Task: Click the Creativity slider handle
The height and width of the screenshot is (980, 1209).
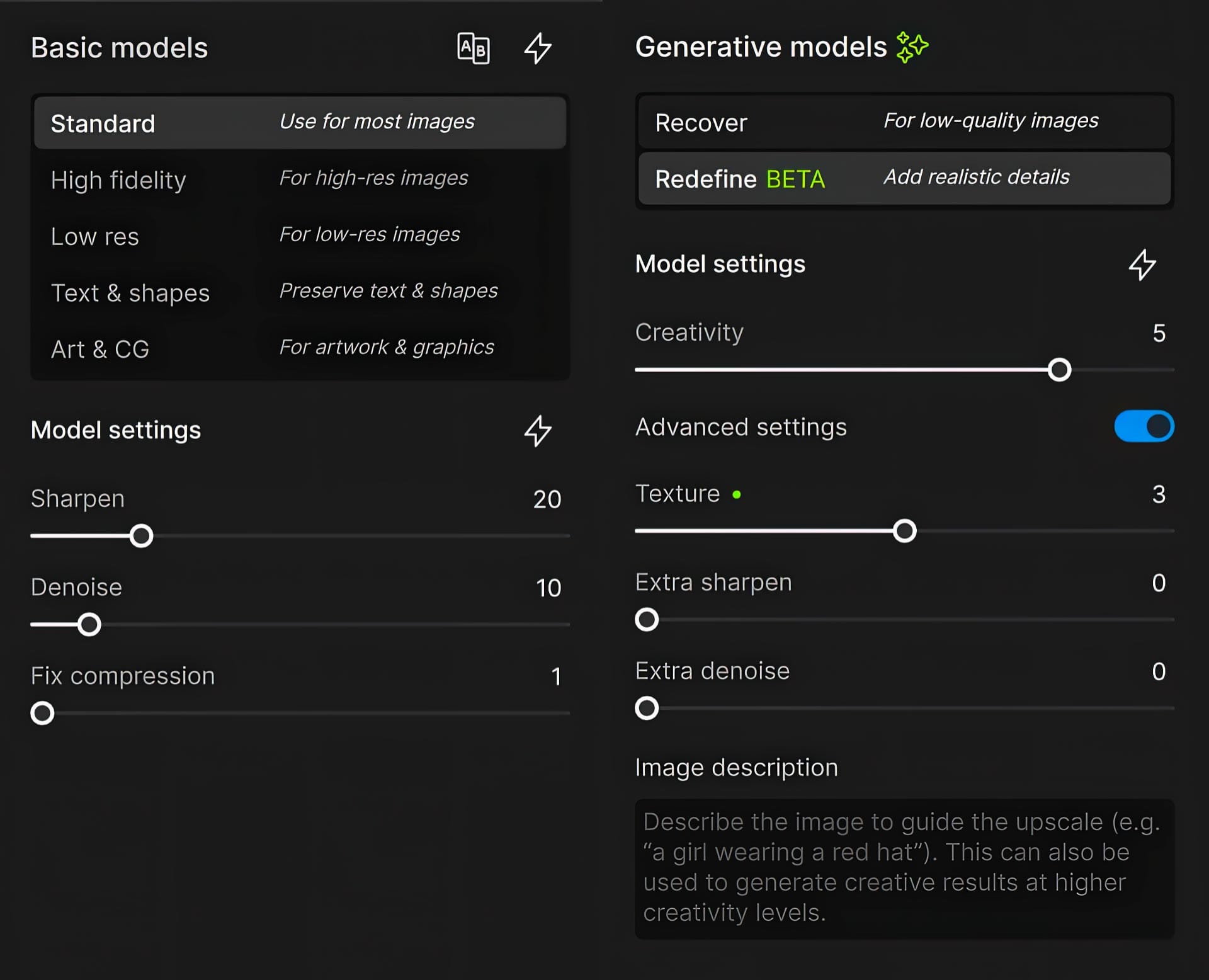Action: point(1060,370)
